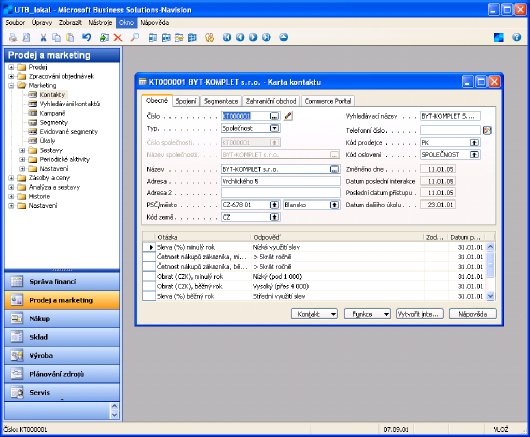Open lookup arrow of Kód země field
This screenshot has height=437, width=530.
click(274, 217)
